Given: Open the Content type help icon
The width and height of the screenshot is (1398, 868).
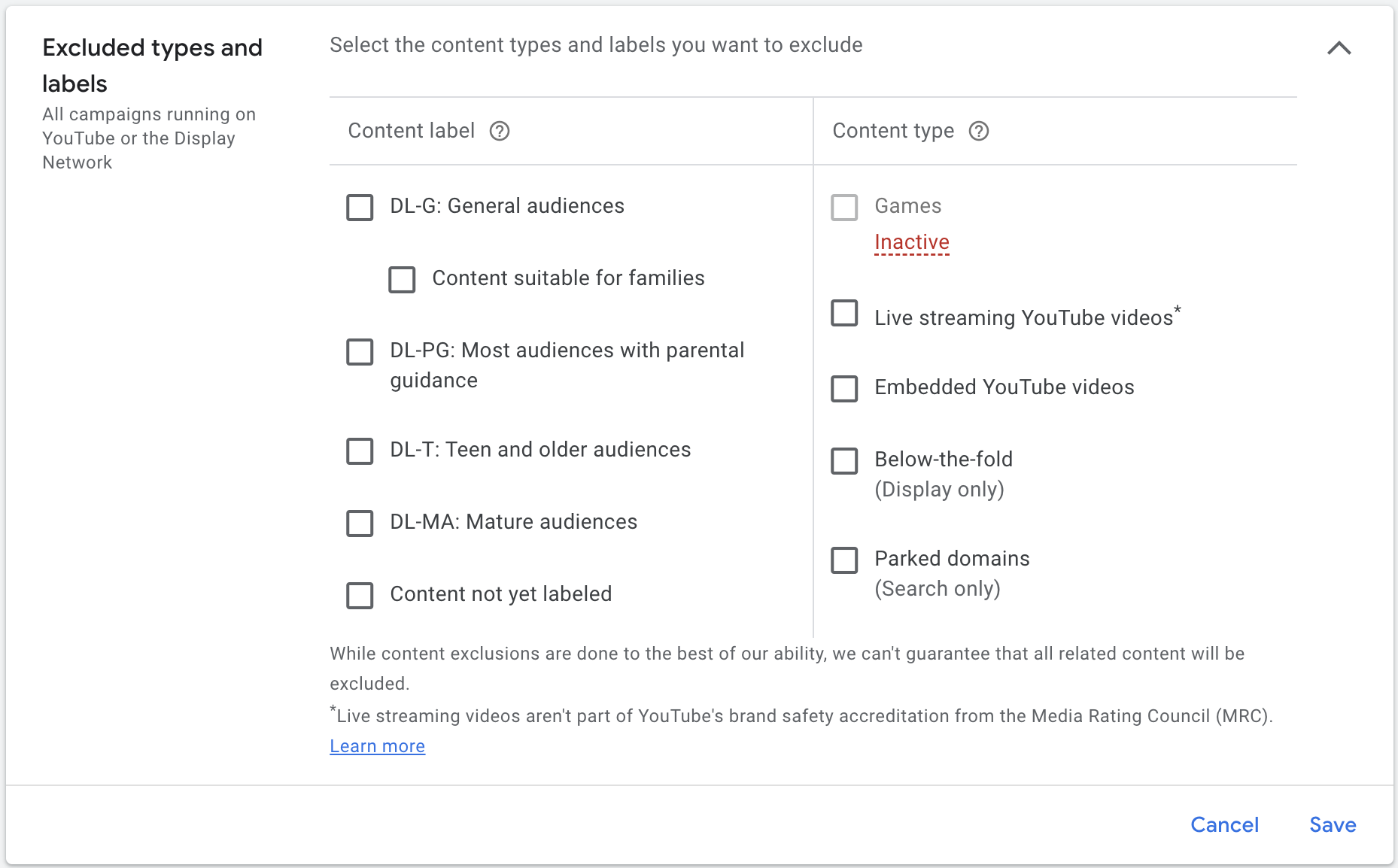Looking at the screenshot, I should (x=979, y=131).
